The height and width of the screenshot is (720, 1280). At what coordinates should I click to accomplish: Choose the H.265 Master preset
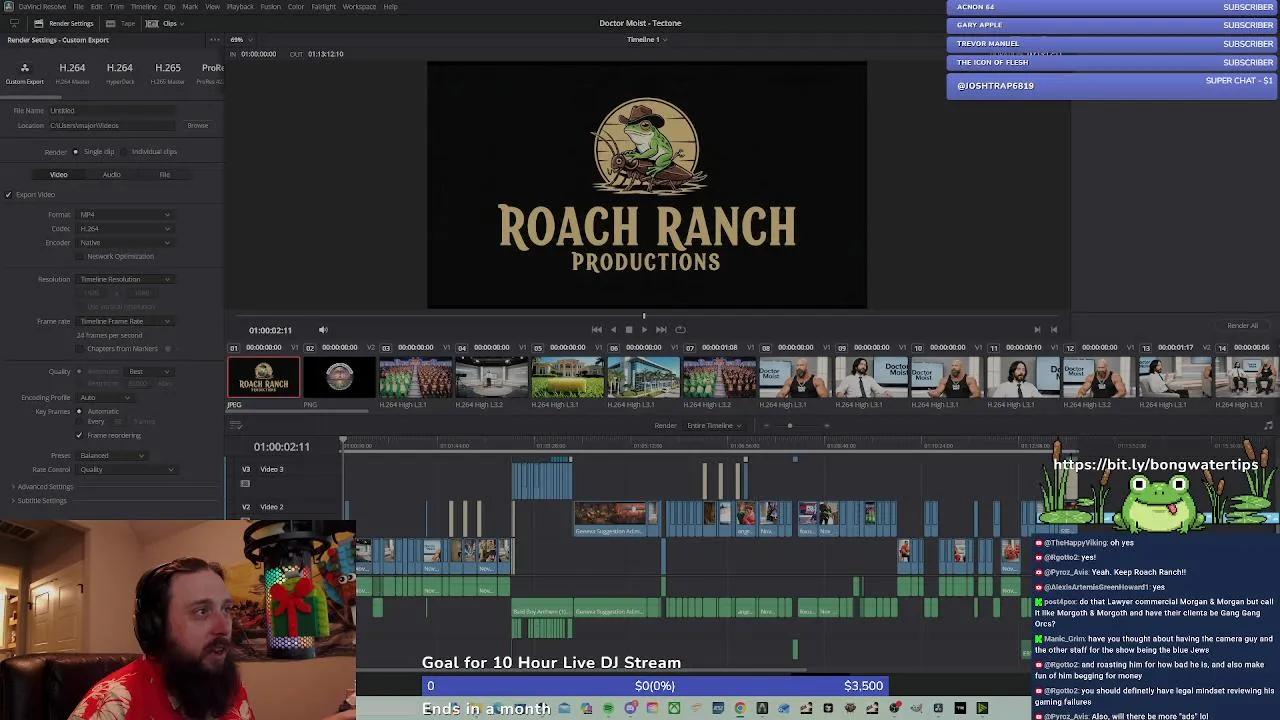point(167,72)
